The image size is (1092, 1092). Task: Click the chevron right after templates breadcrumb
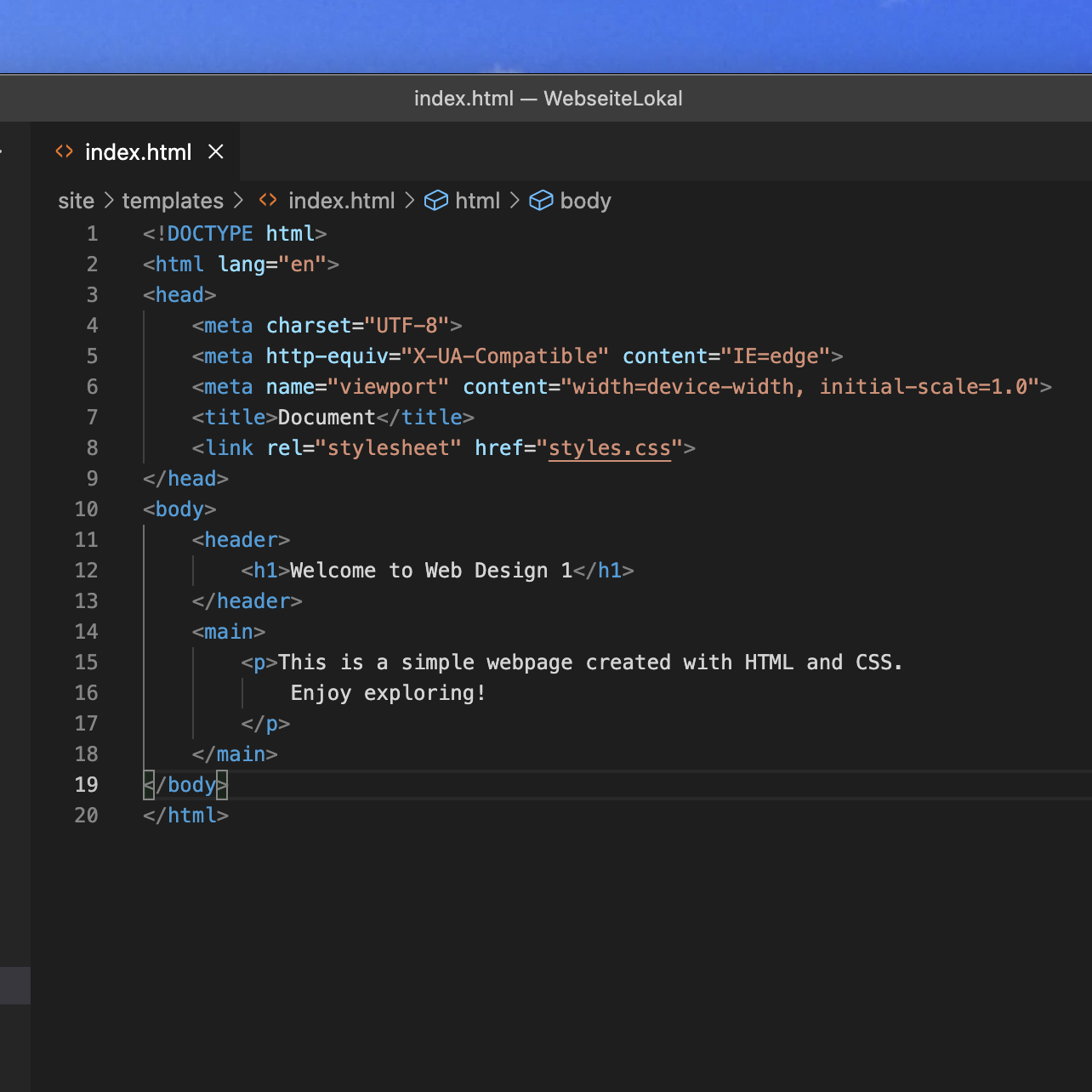pos(239,201)
